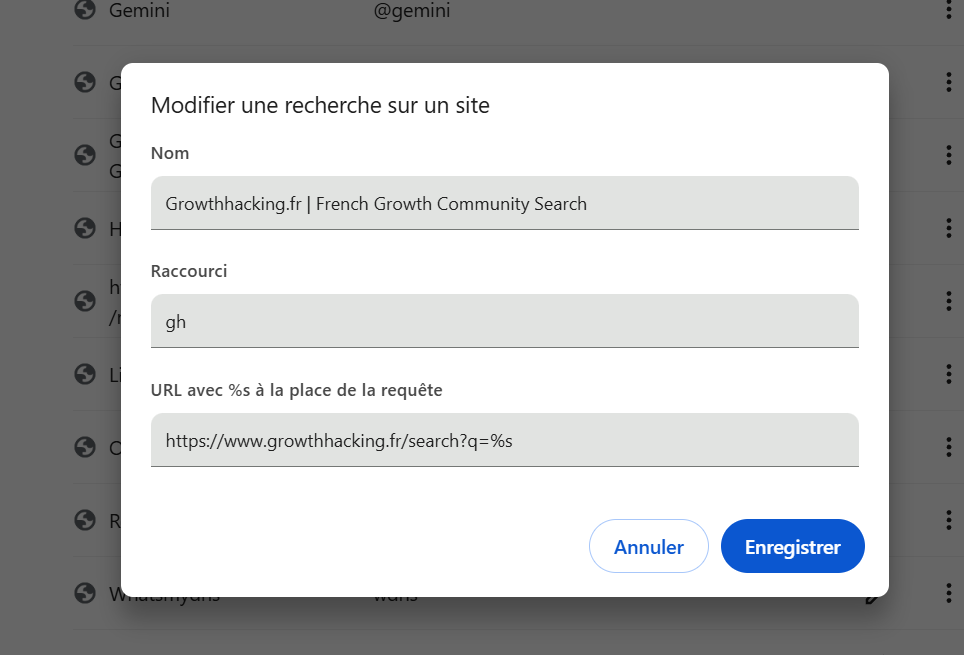
Task: Open three-dot menu for Gemini row
Action: (948, 10)
